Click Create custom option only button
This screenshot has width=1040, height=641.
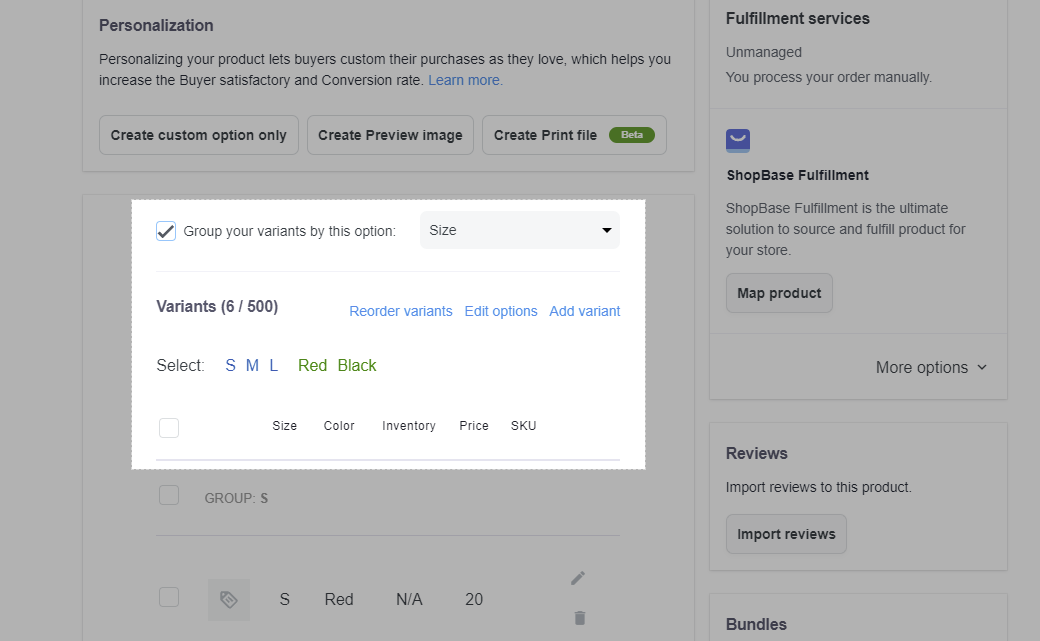pyautogui.click(x=199, y=135)
